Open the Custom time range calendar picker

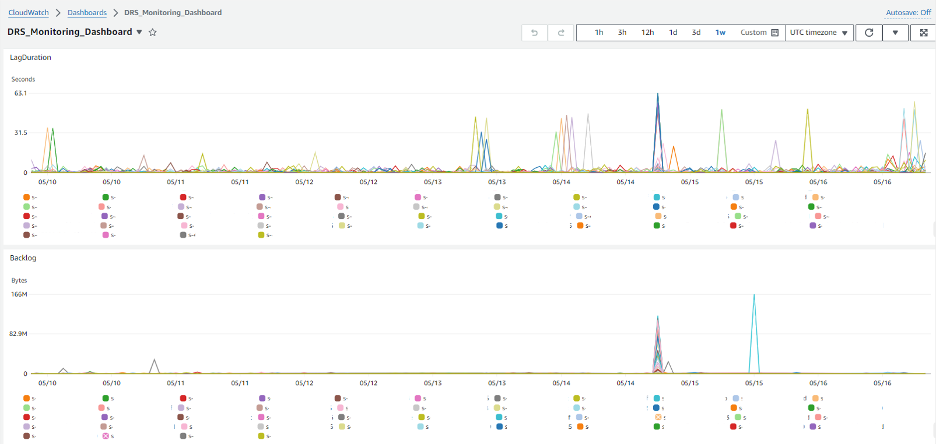pyautogui.click(x=759, y=33)
